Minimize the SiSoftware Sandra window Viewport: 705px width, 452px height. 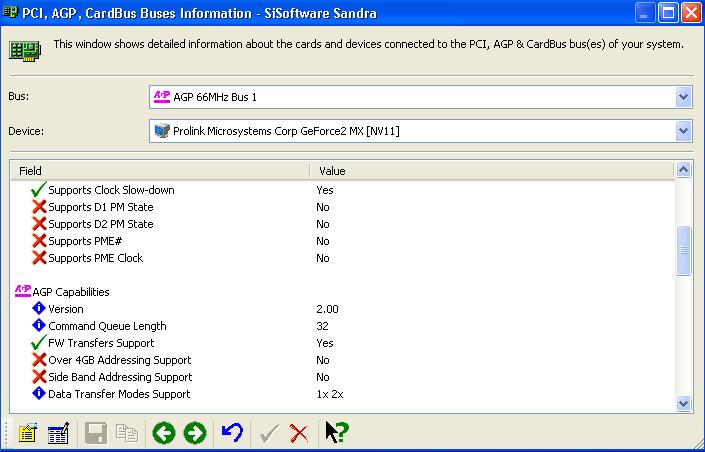(x=644, y=13)
